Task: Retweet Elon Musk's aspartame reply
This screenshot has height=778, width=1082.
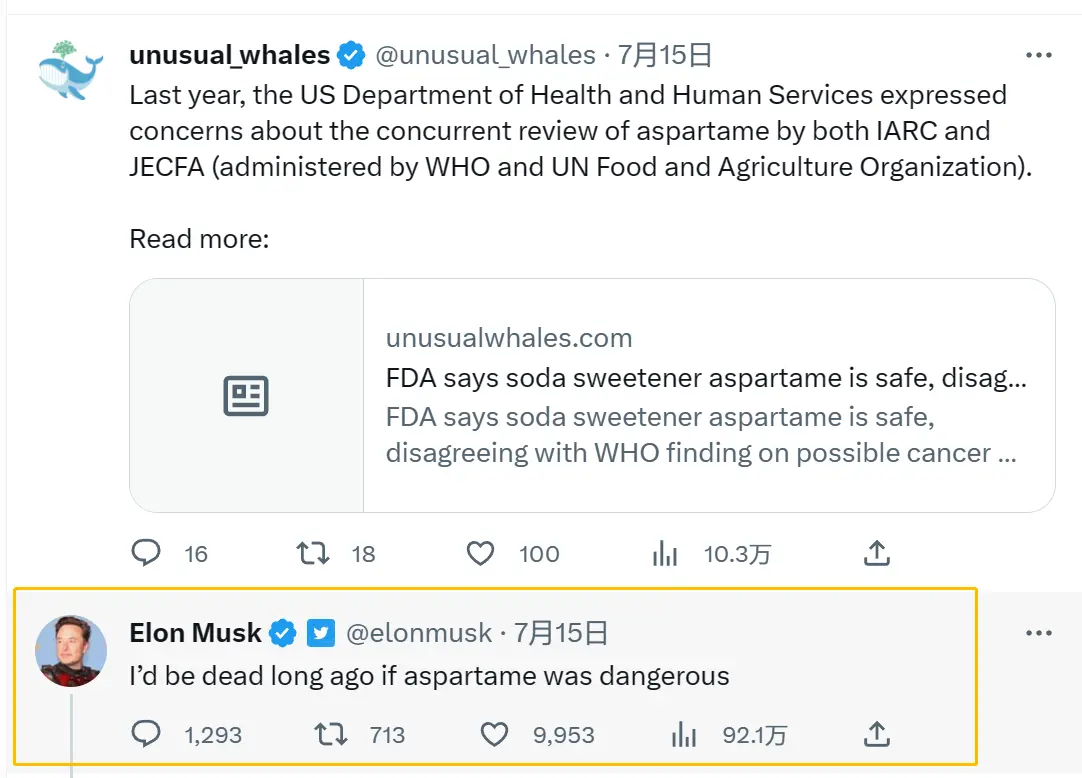Action: tap(330, 735)
